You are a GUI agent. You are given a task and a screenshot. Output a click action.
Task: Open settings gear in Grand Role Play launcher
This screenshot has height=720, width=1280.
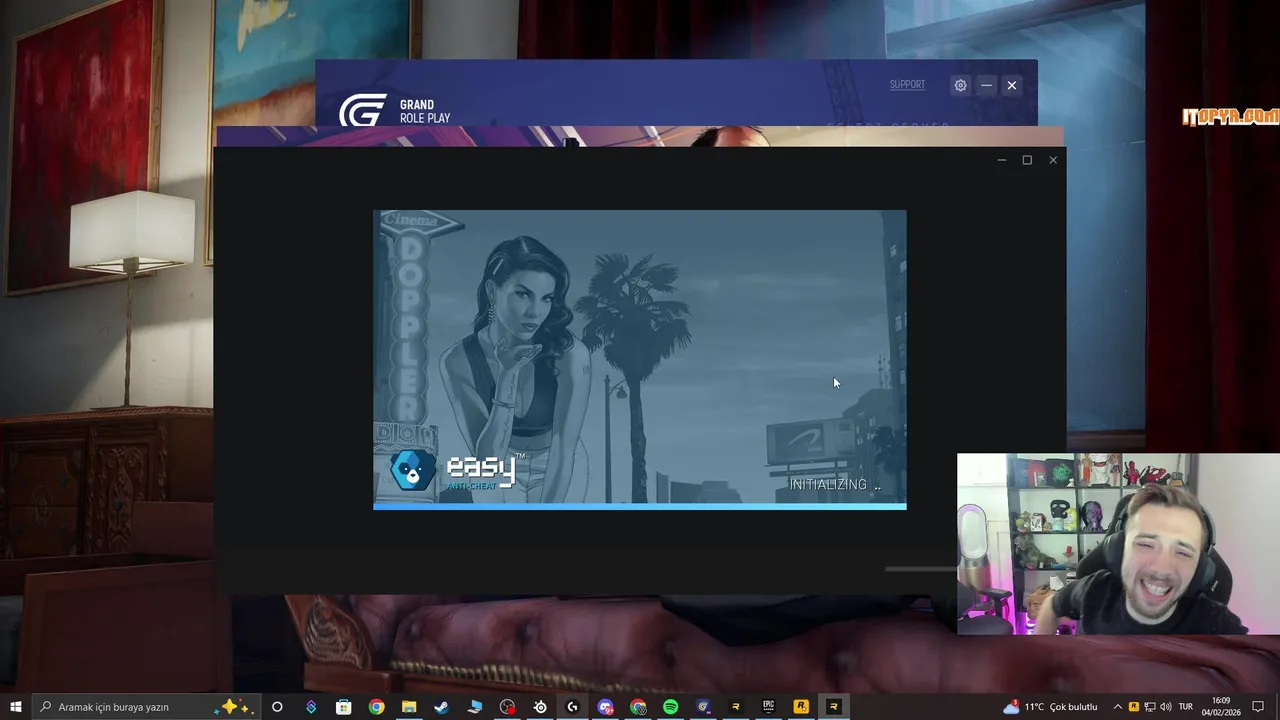point(960,85)
